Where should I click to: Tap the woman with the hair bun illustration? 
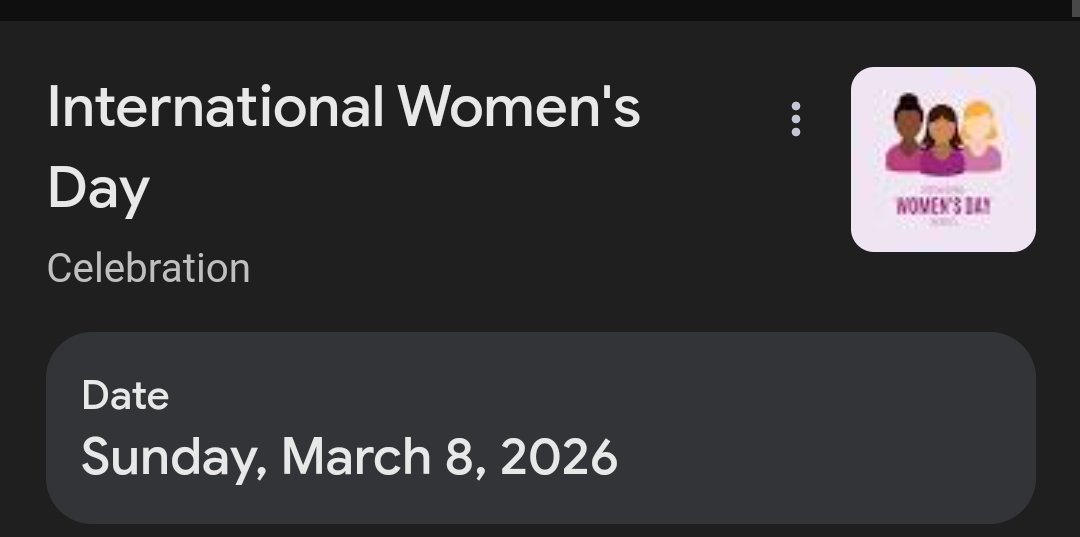coord(907,135)
